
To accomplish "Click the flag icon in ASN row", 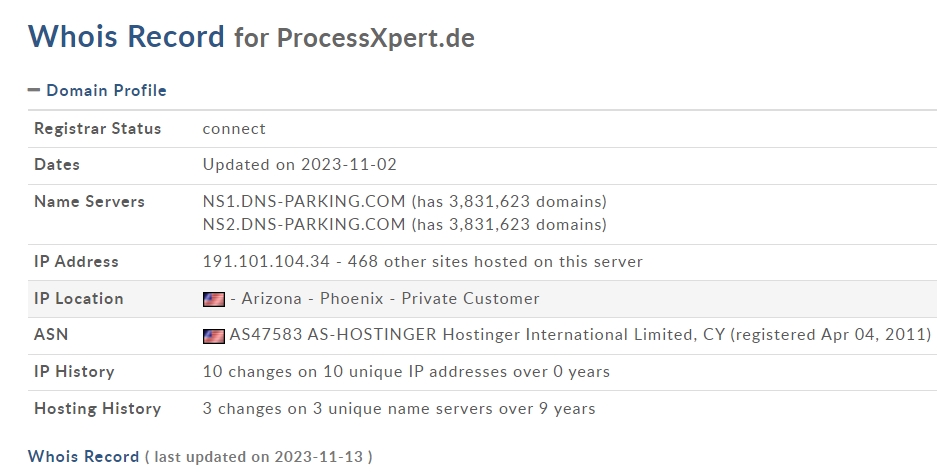I will pos(214,336).
